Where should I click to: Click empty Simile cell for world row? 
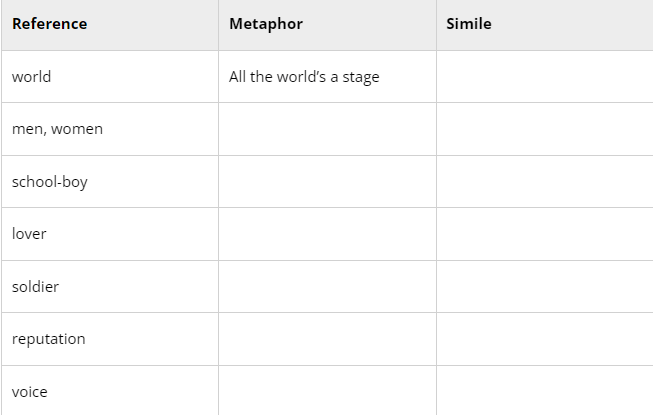[545, 77]
